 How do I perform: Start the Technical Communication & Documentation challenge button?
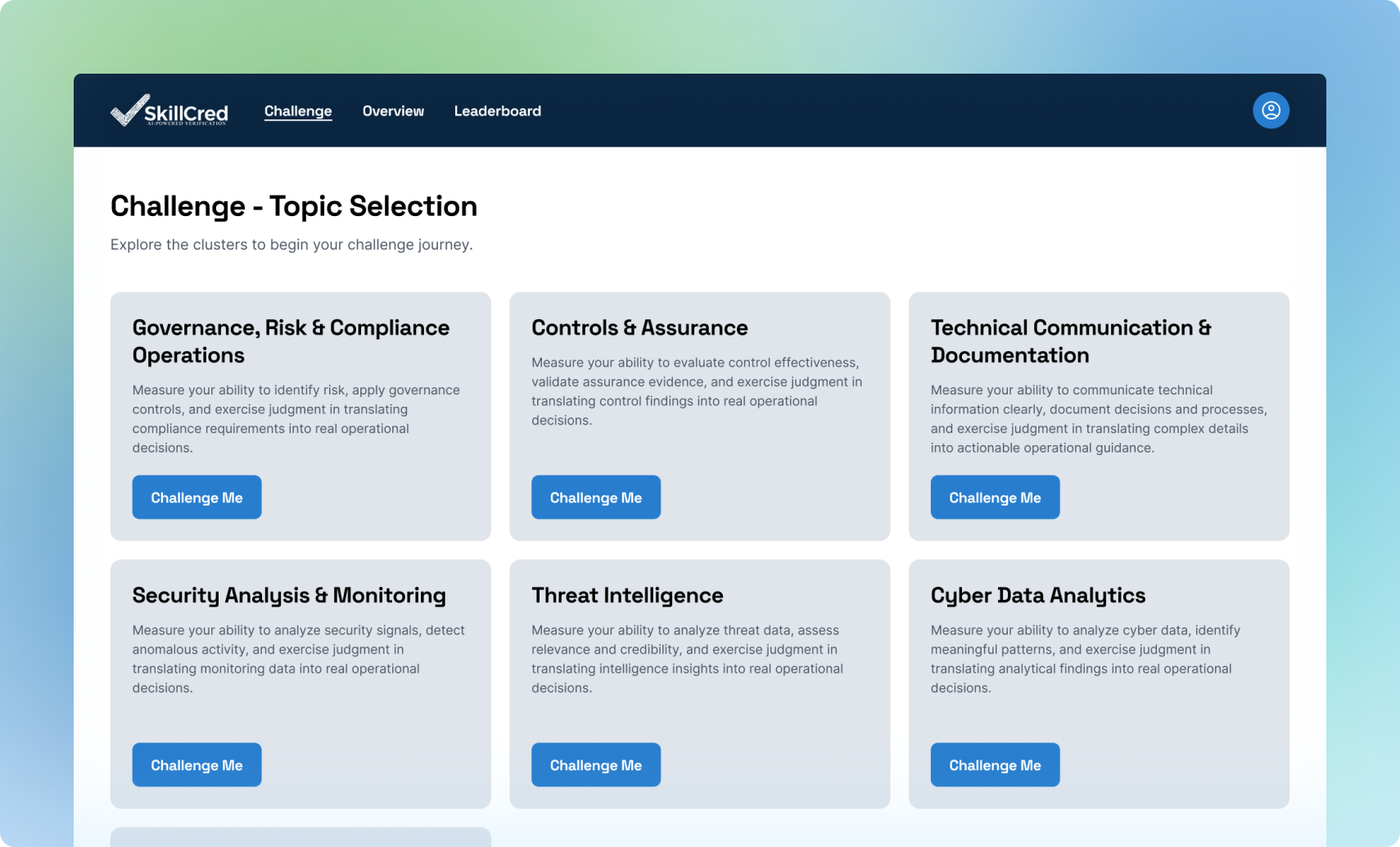click(995, 498)
